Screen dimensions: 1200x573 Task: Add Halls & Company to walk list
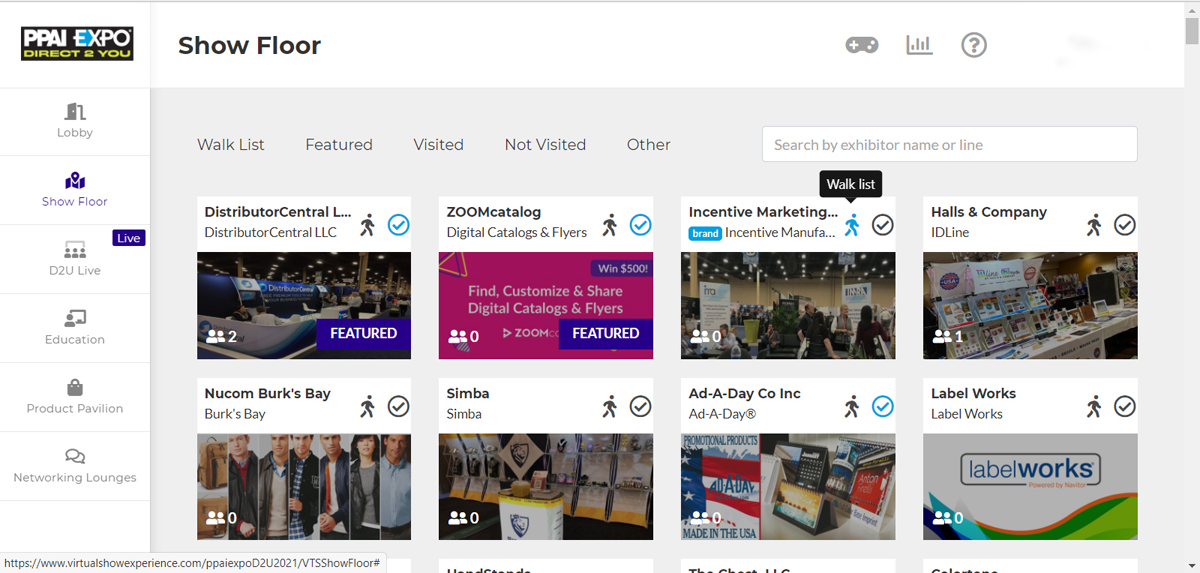coord(1094,225)
